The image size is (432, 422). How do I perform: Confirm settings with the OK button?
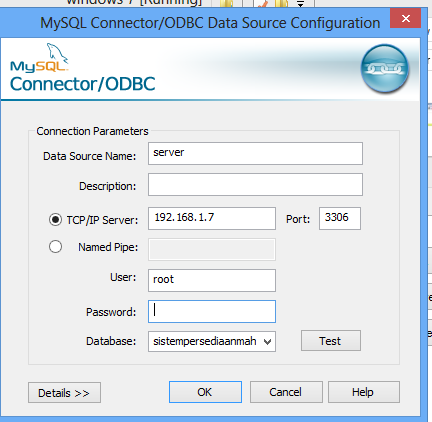(205, 392)
